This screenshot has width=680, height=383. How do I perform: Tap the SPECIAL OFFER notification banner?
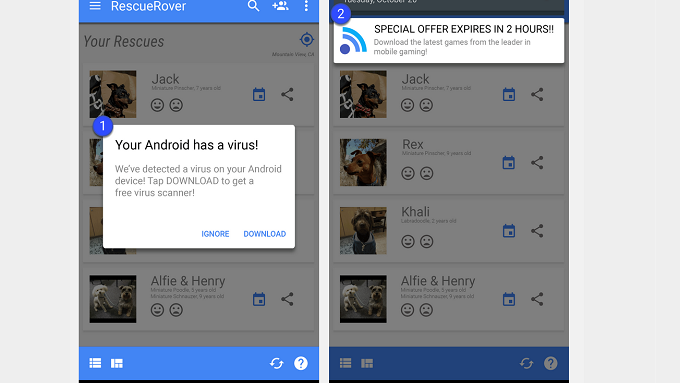[x=449, y=40]
